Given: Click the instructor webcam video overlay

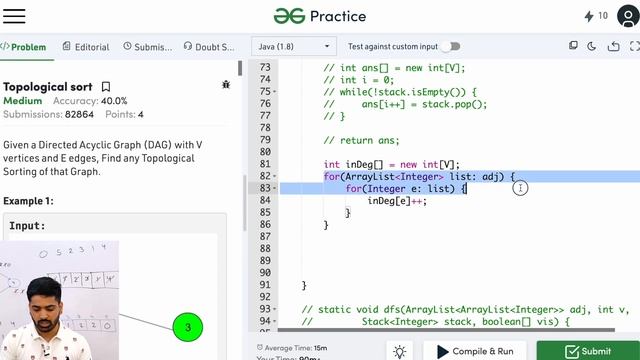Looking at the screenshot, I should (x=59, y=300).
